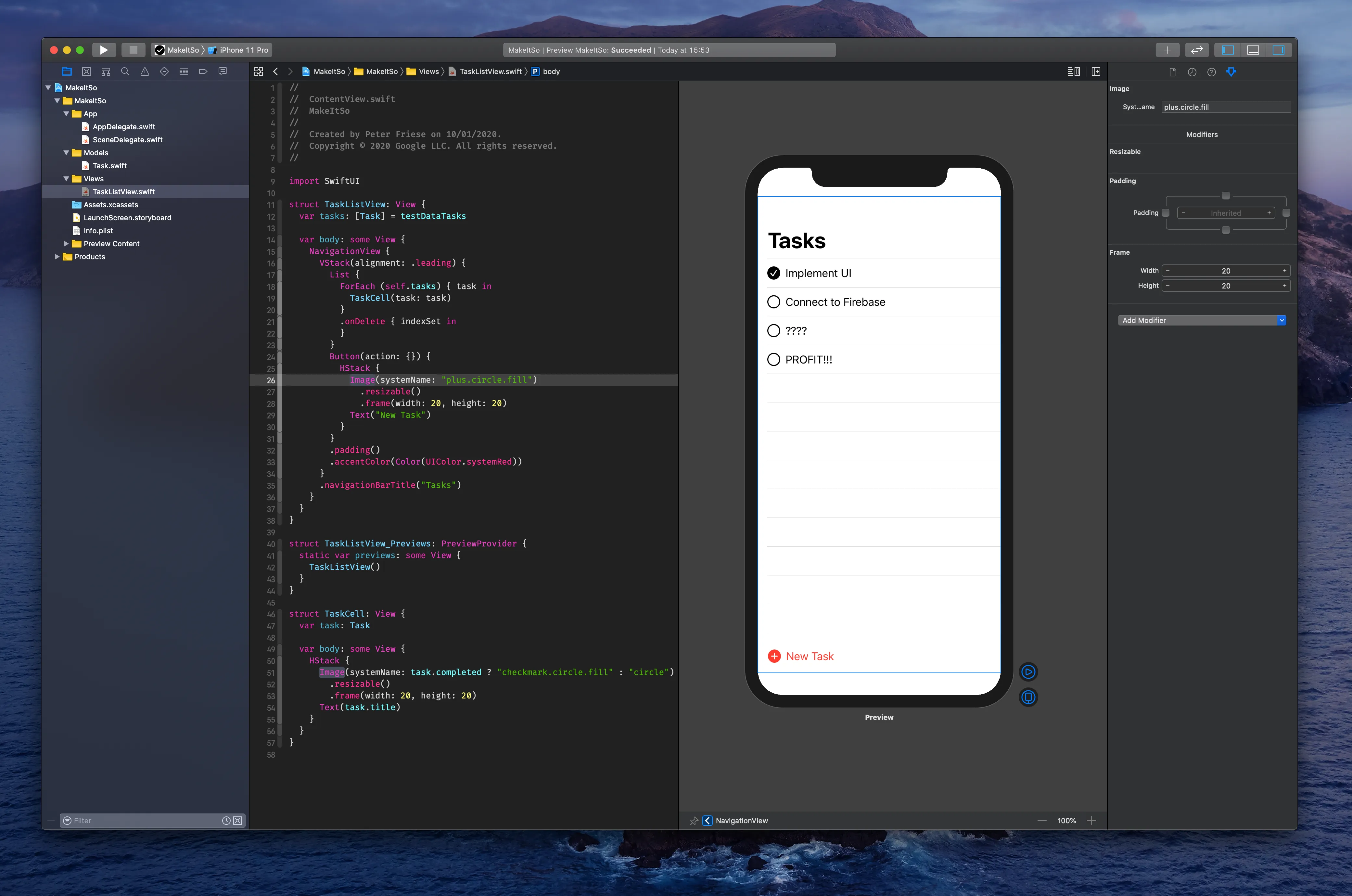Click the Canvas preview toggle icon
This screenshot has height=896, width=1352.
point(1074,71)
